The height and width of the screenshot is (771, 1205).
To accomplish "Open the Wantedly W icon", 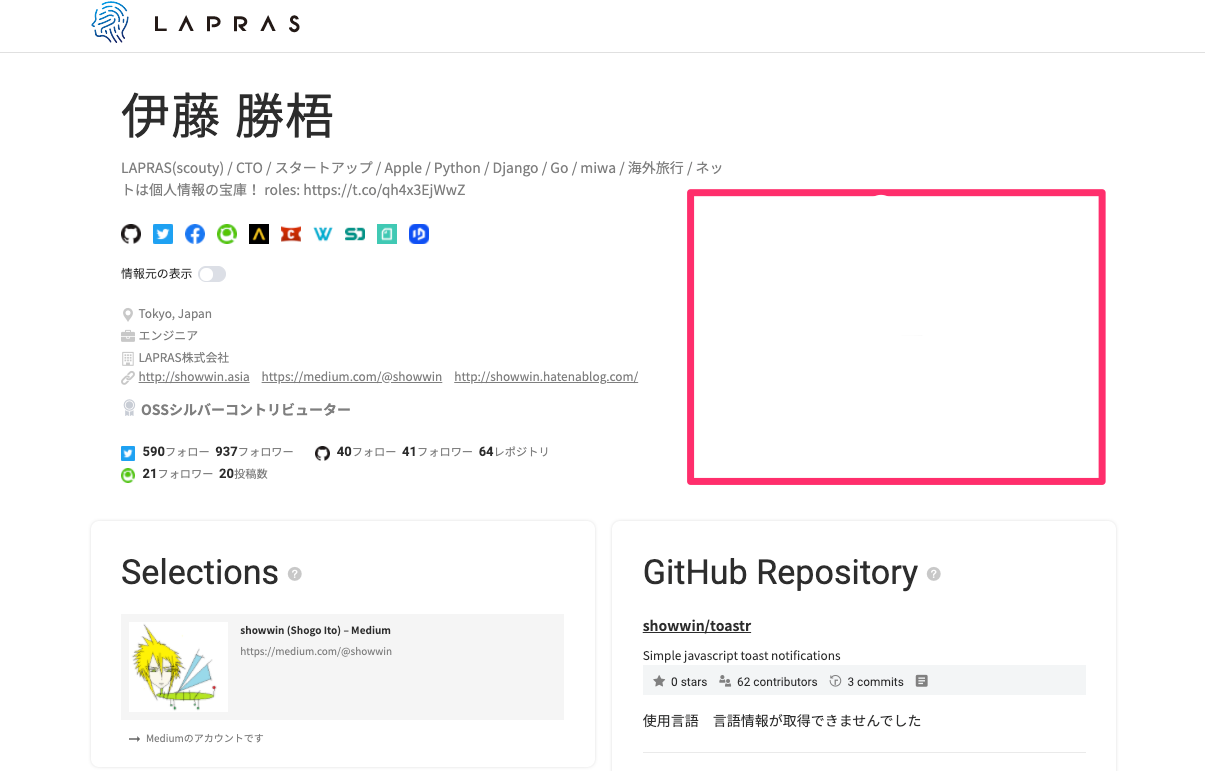I will [x=323, y=234].
